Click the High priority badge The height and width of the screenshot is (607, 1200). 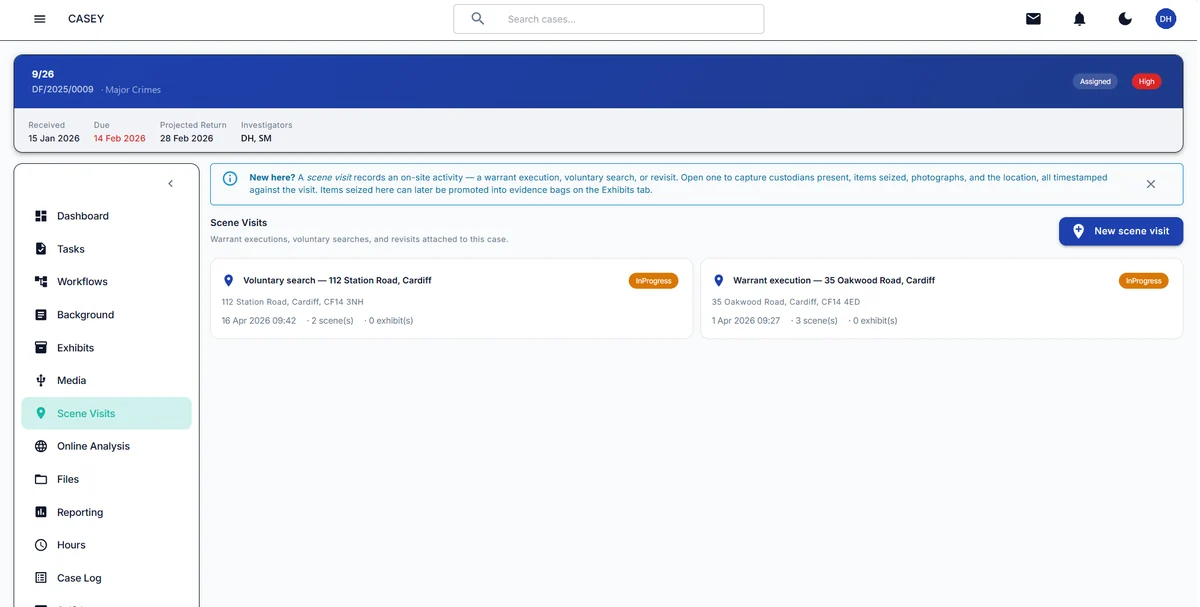pos(1147,81)
